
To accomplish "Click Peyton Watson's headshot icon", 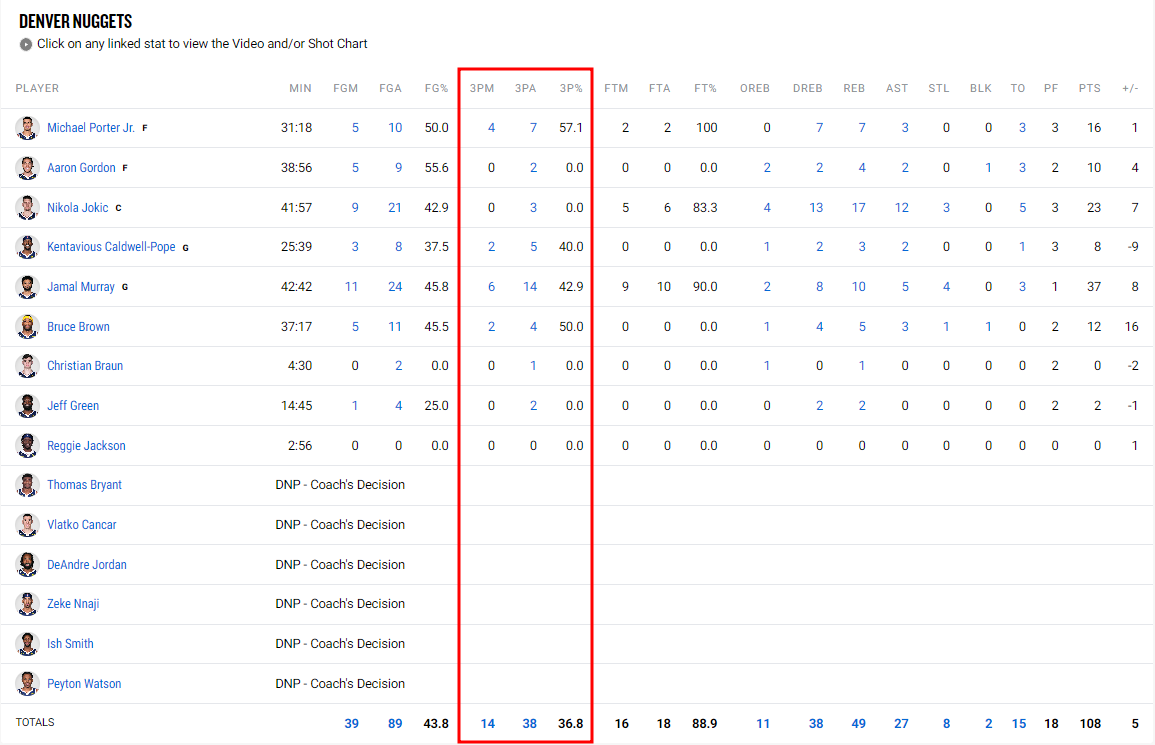I will tap(27, 684).
